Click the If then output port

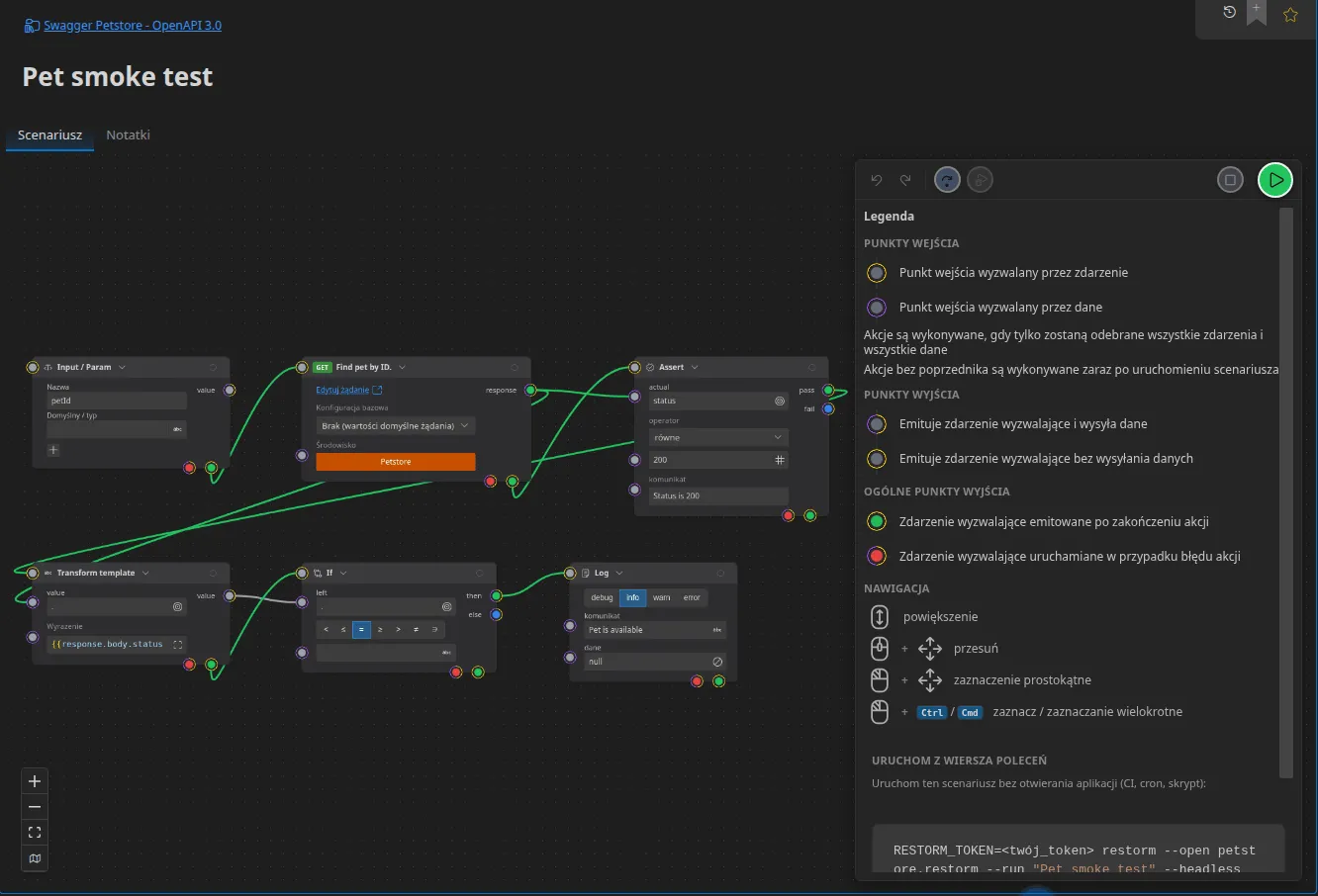tap(496, 595)
